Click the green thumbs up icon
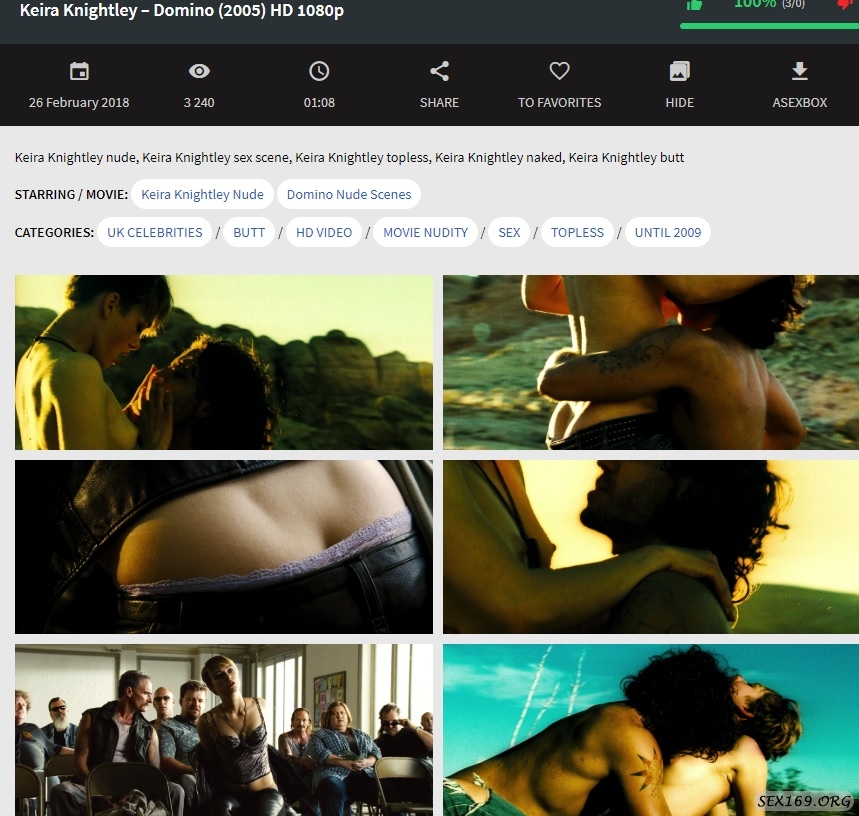This screenshot has height=816, width=859. 695,5
